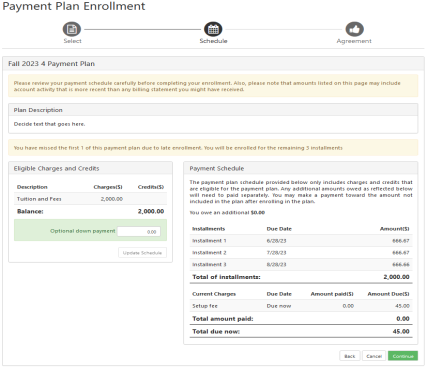Click the Balance 2,000.00 amount
The height and width of the screenshot is (368, 427).
tap(151, 211)
